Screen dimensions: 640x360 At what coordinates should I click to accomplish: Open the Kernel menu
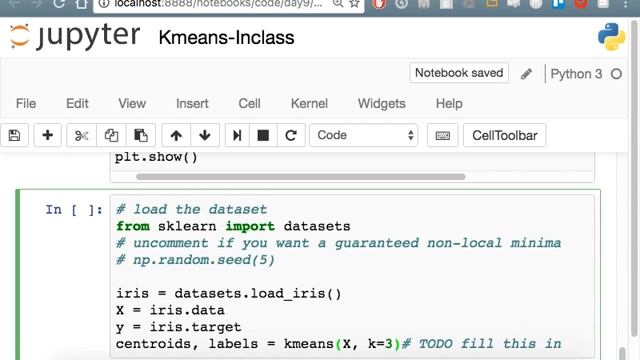309,104
